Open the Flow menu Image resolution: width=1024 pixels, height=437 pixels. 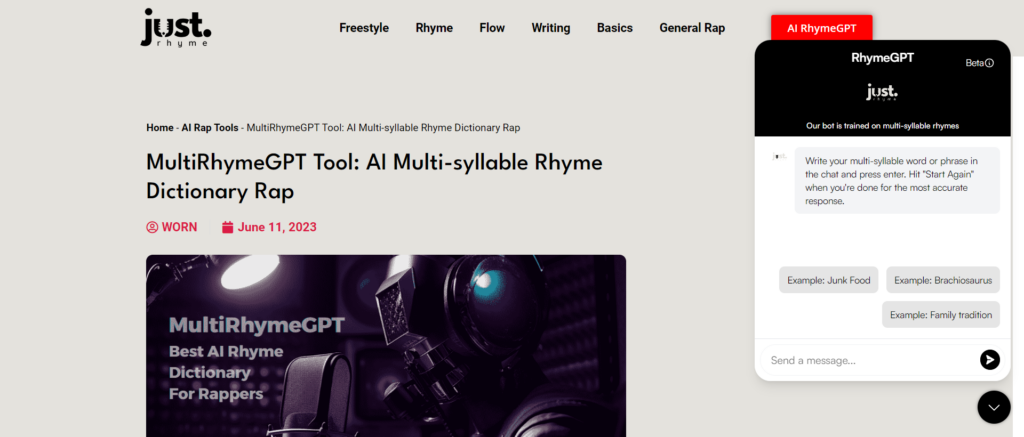point(492,28)
